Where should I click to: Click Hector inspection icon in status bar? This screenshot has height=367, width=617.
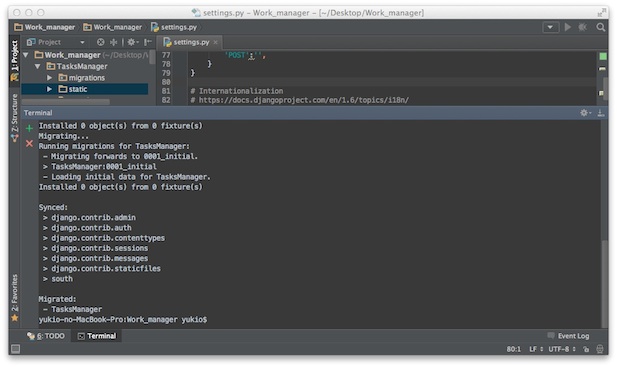click(x=600, y=349)
